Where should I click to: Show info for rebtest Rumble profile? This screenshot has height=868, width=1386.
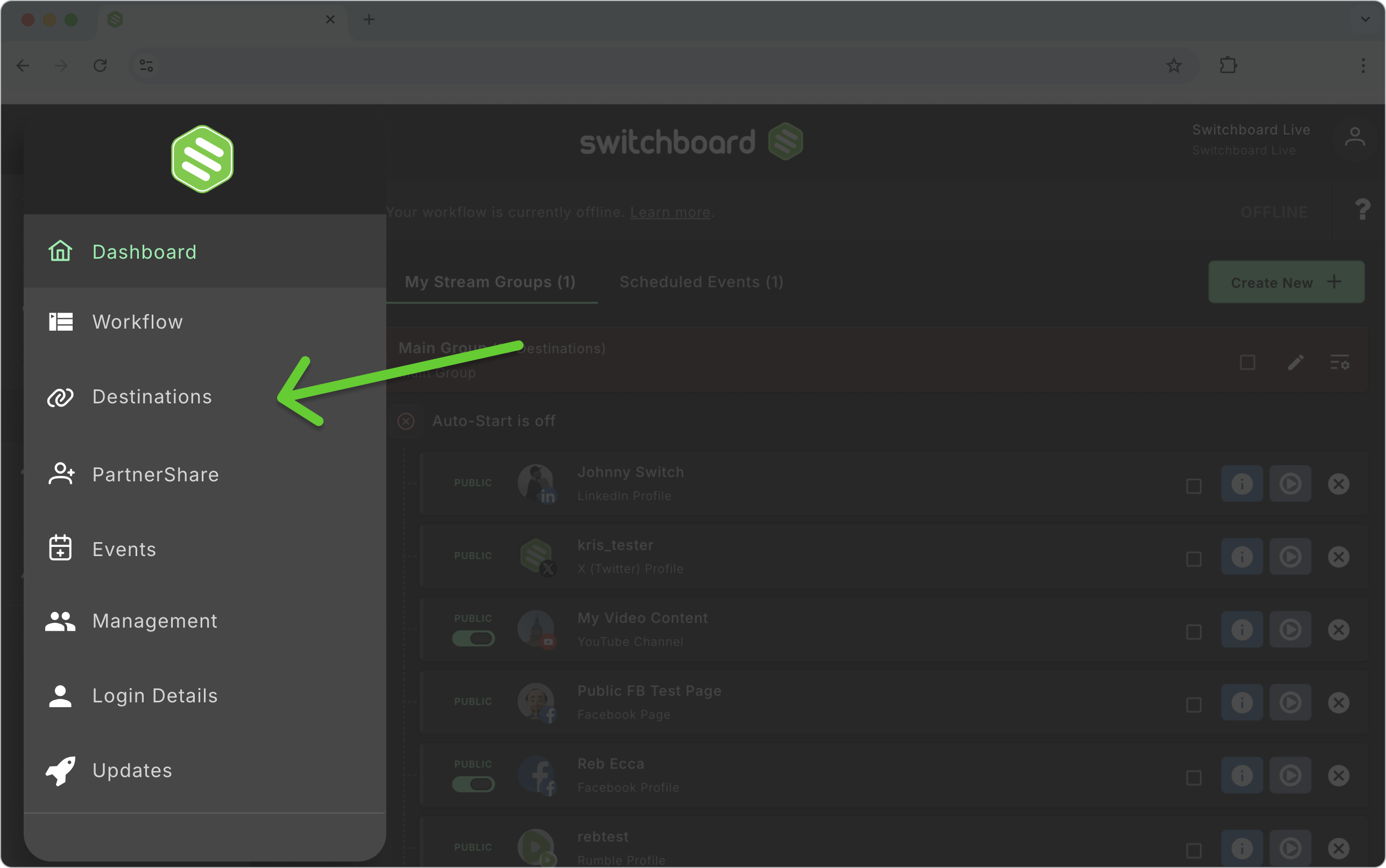[1242, 849]
